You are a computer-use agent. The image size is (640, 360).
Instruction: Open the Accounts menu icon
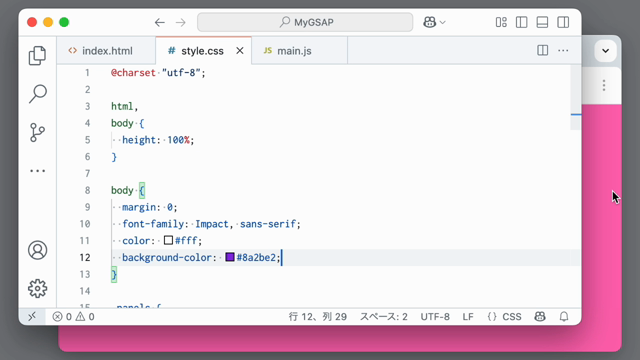37,250
